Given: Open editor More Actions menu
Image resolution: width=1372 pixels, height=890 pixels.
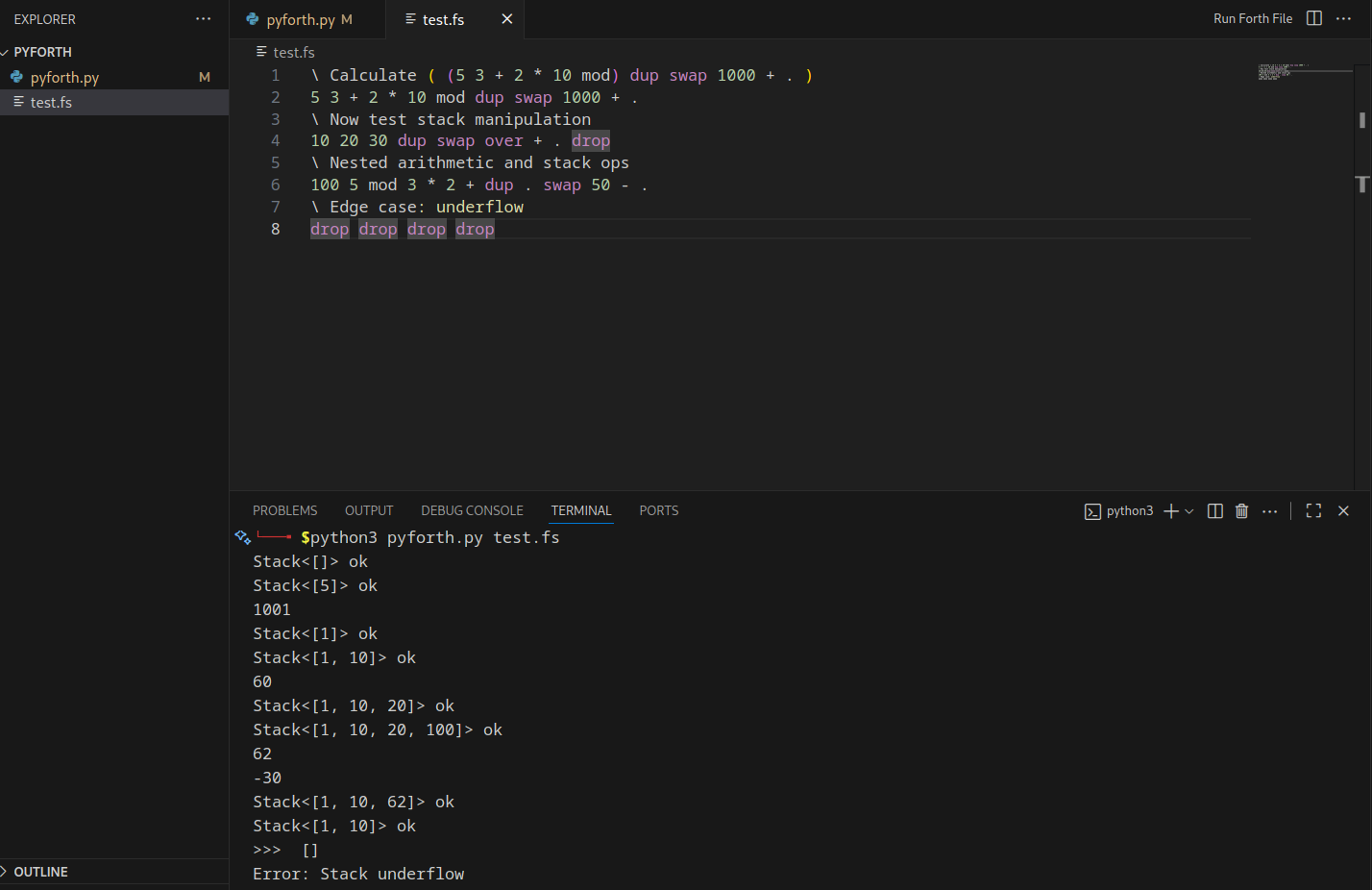Looking at the screenshot, I should tap(1343, 18).
